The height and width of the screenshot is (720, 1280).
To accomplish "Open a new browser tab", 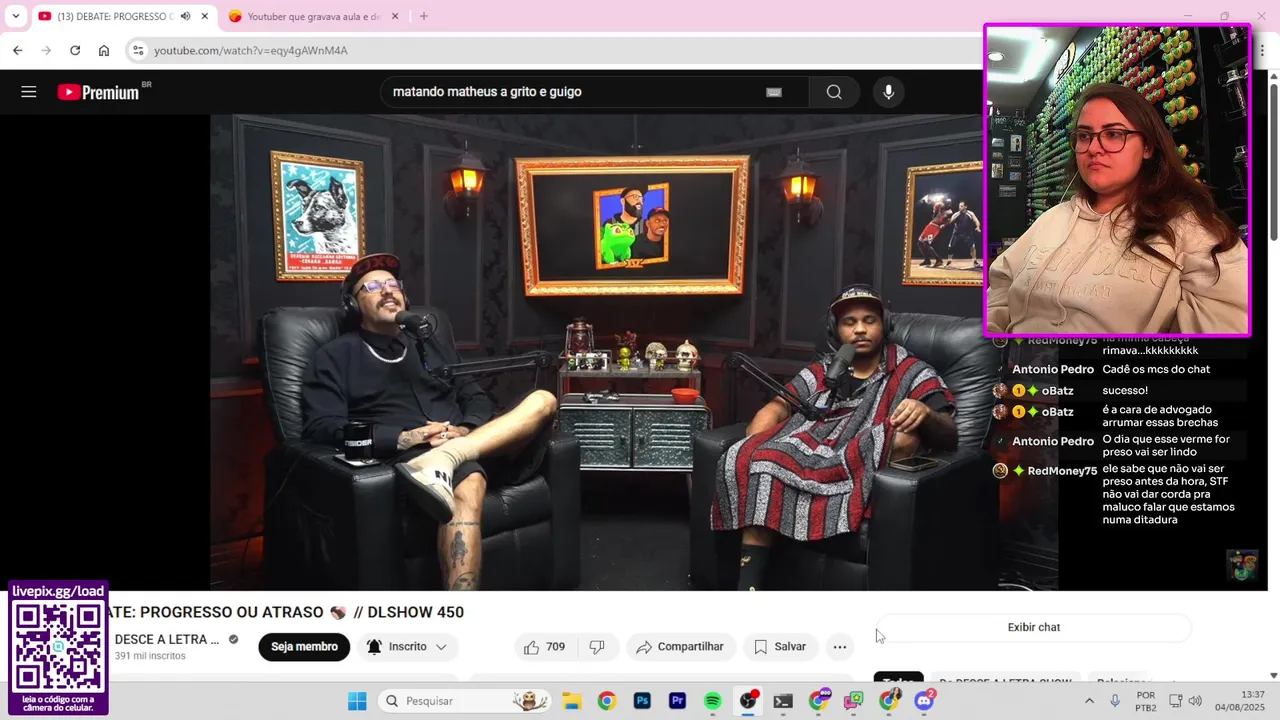I will 424,16.
